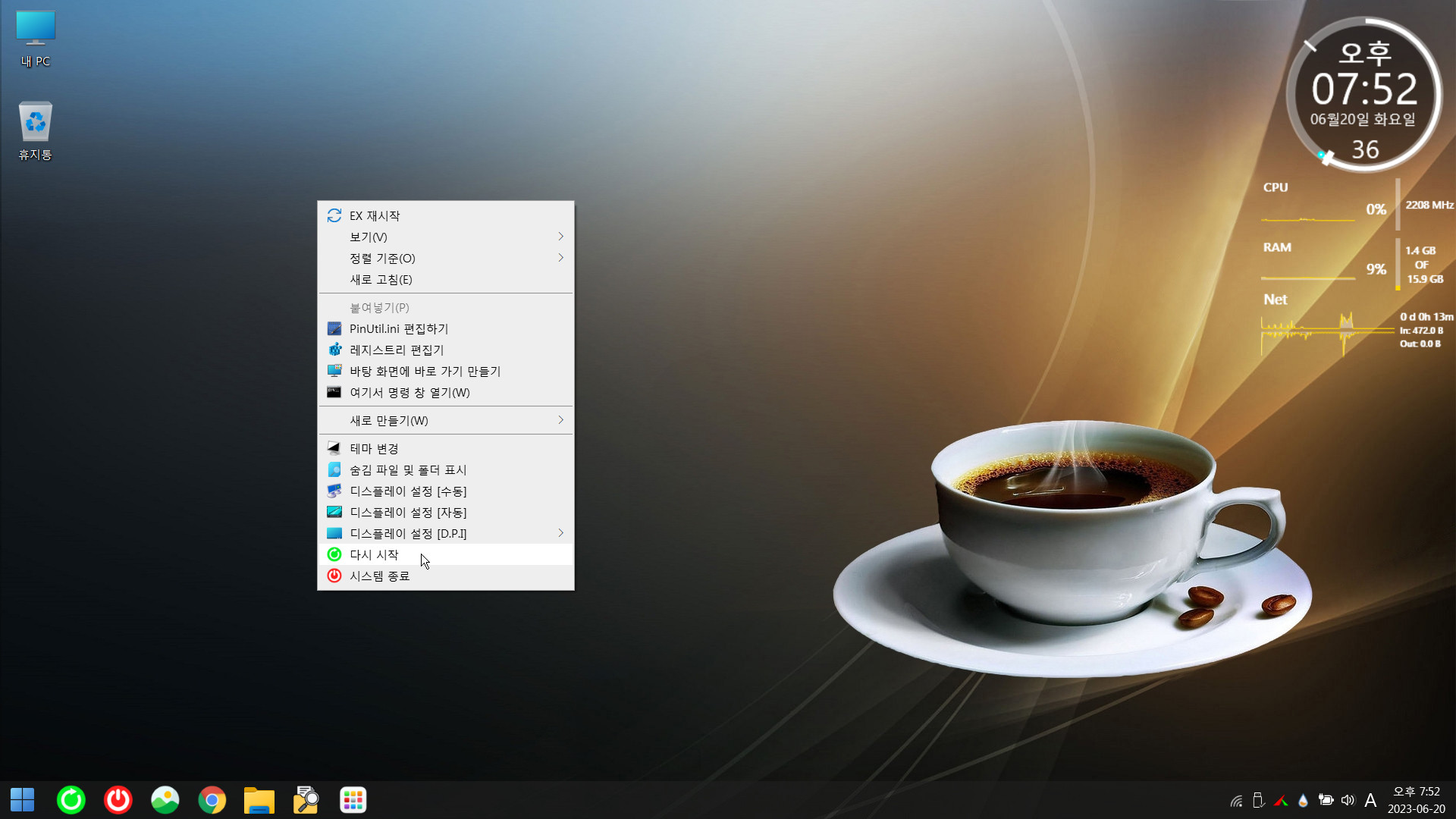Click the battery power tray icon
The width and height of the screenshot is (1456, 819).
pyautogui.click(x=1326, y=800)
